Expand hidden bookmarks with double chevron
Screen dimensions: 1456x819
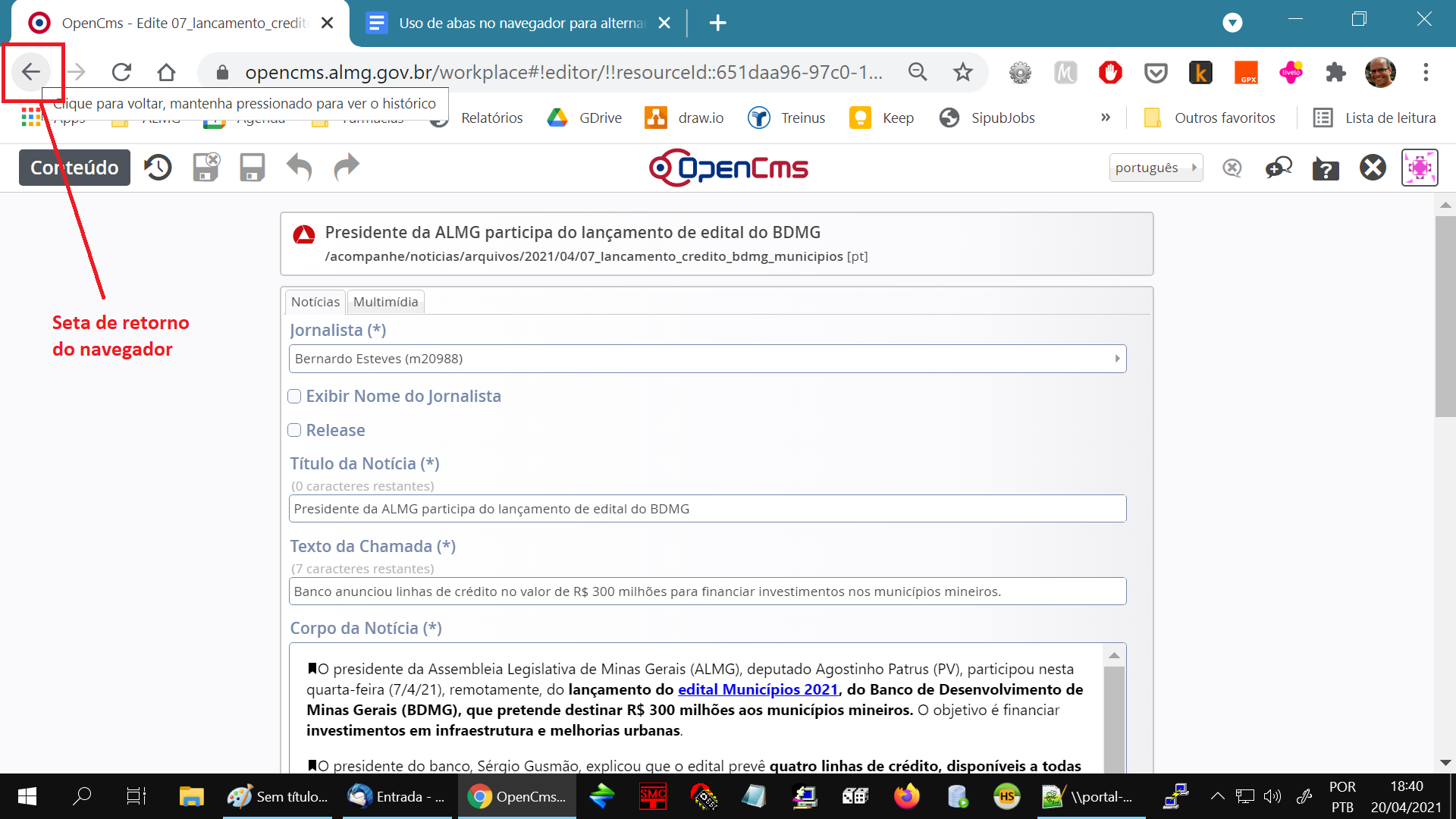(x=1105, y=118)
